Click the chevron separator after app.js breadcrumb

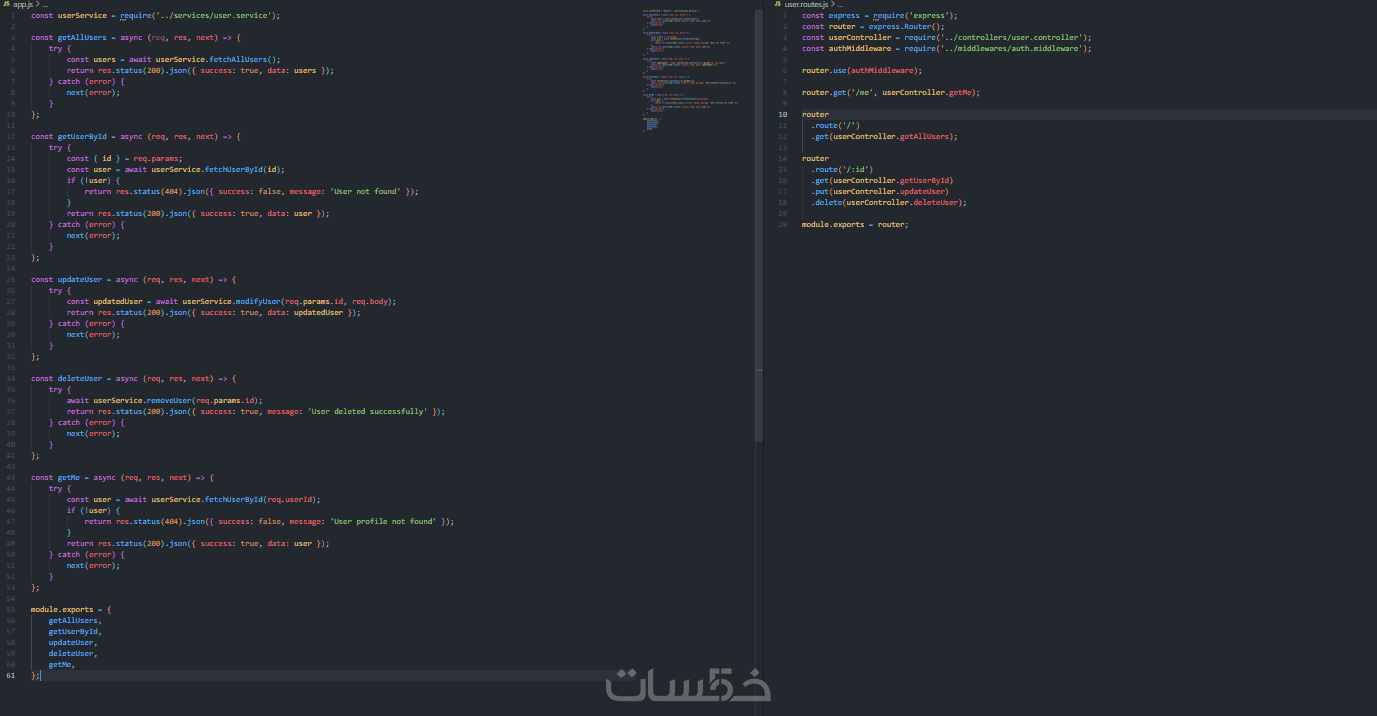(36, 5)
